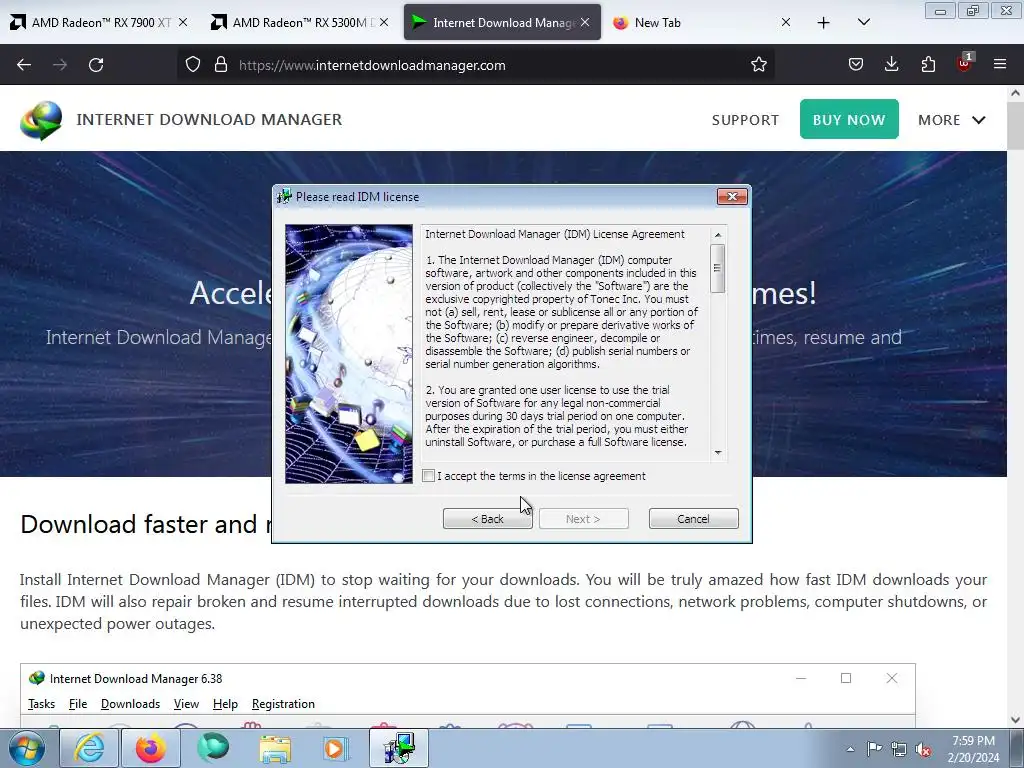The width and height of the screenshot is (1024, 768).
Task: Click the Tasks menu in IDM preview
Action: click(x=42, y=704)
